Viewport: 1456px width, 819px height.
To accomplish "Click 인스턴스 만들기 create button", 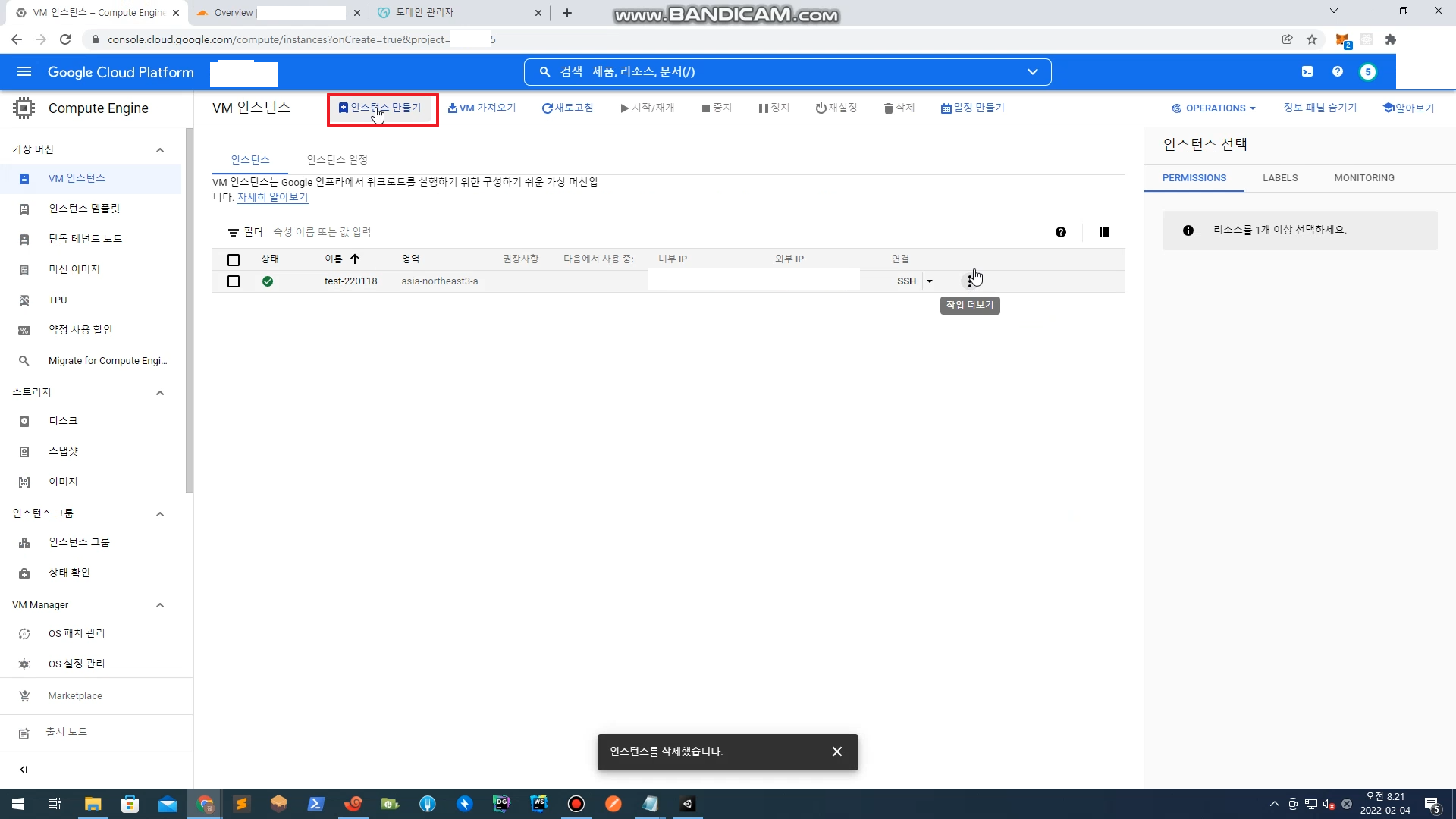I will [381, 108].
